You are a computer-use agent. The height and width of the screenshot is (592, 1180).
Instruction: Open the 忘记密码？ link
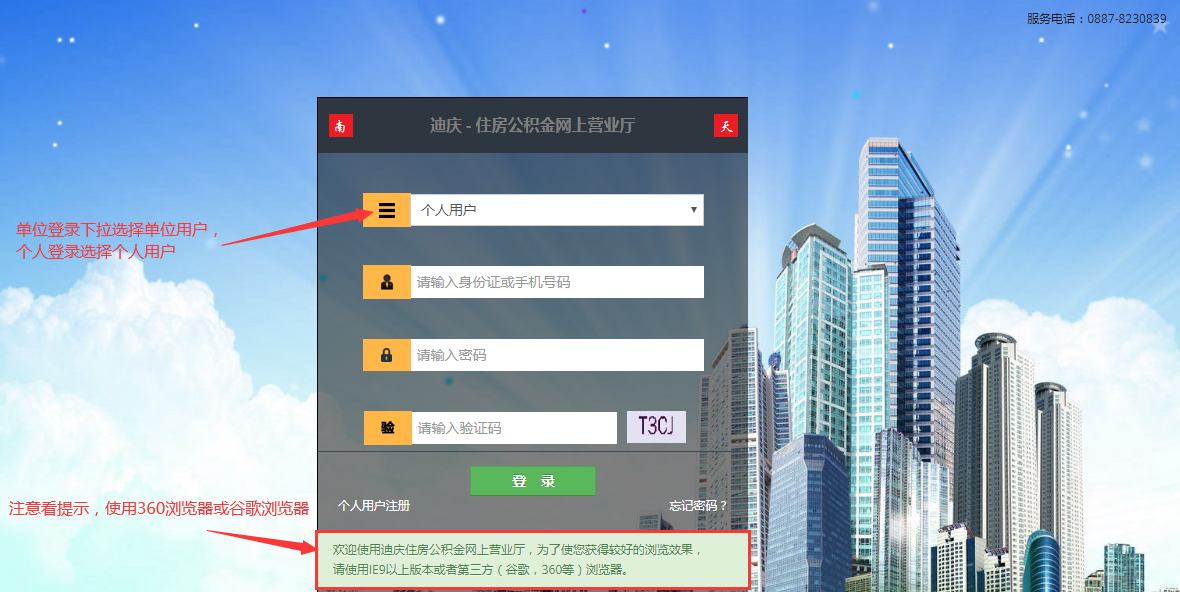coord(698,505)
